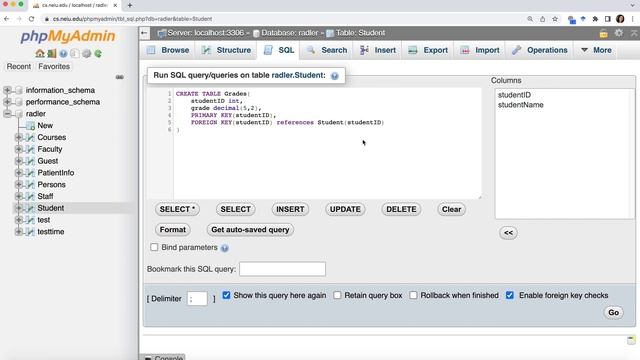Screen dimensions: 640x360
Task: Expand the Faculty table node
Action: (x=18, y=149)
